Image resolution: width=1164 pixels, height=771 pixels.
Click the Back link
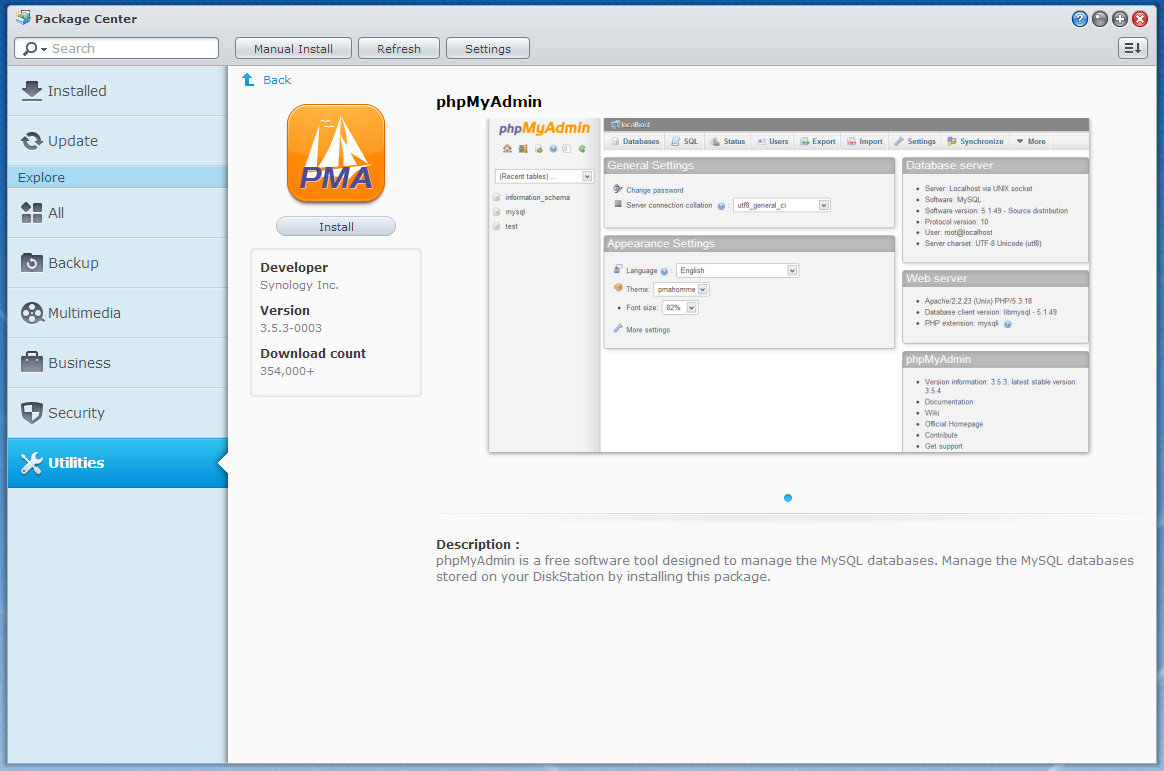click(x=277, y=80)
